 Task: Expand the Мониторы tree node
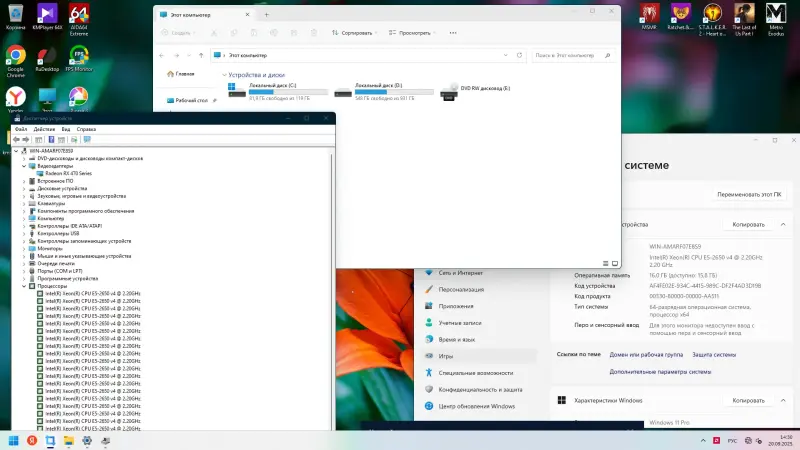click(x=24, y=248)
